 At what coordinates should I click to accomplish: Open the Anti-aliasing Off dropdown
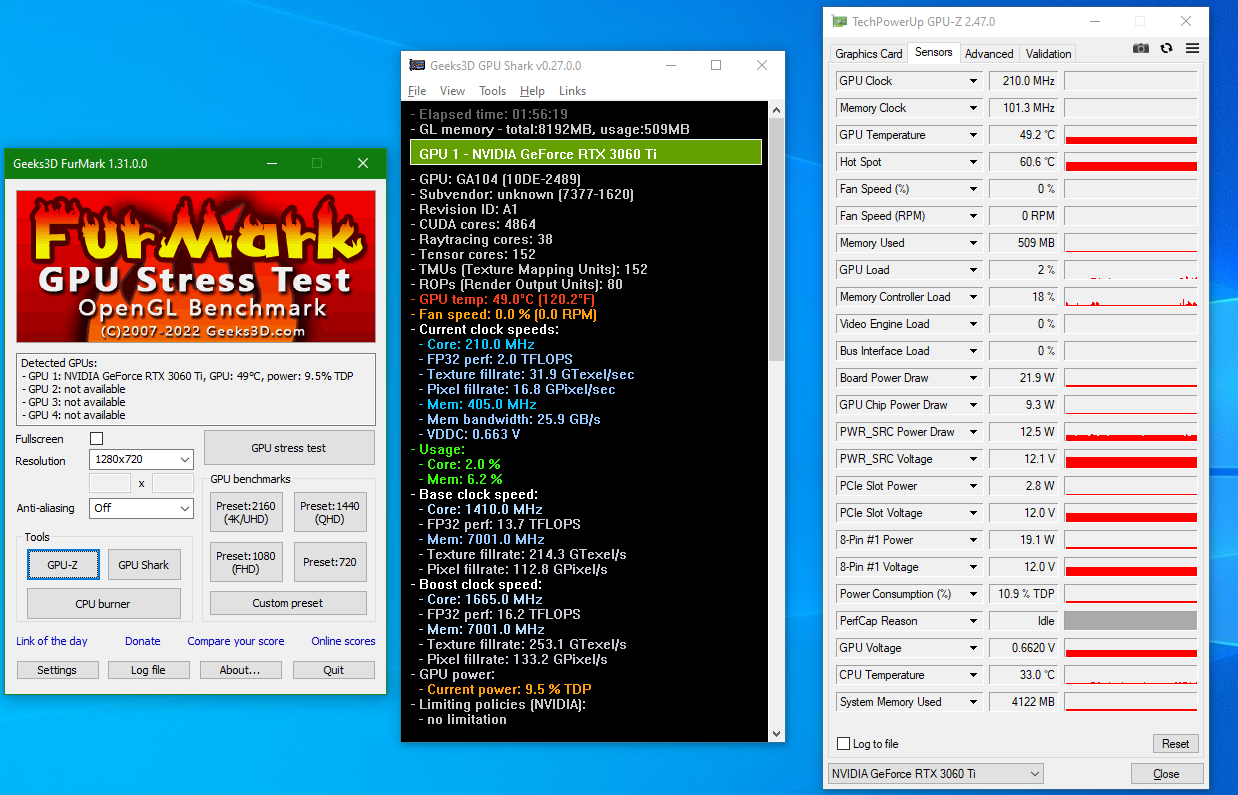pos(141,508)
